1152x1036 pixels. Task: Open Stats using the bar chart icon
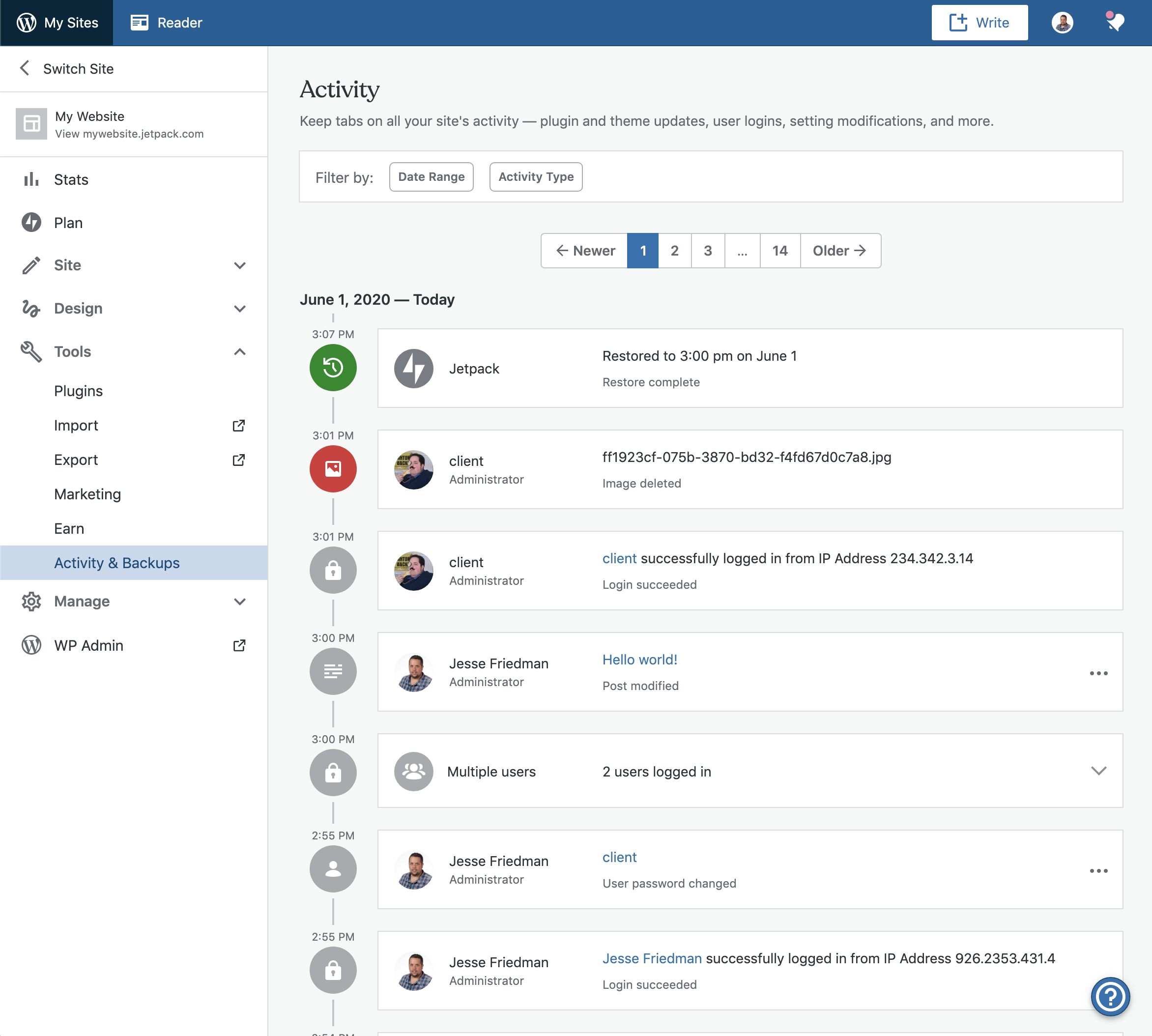point(31,179)
